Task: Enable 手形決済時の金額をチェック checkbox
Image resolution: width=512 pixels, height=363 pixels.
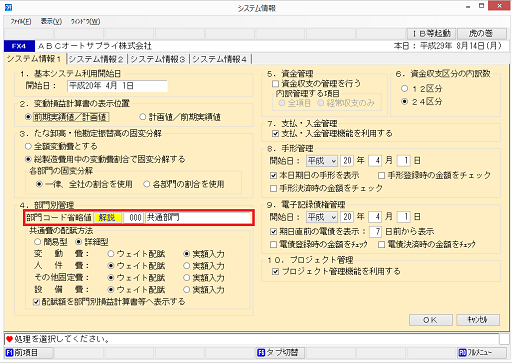Action: point(326,188)
